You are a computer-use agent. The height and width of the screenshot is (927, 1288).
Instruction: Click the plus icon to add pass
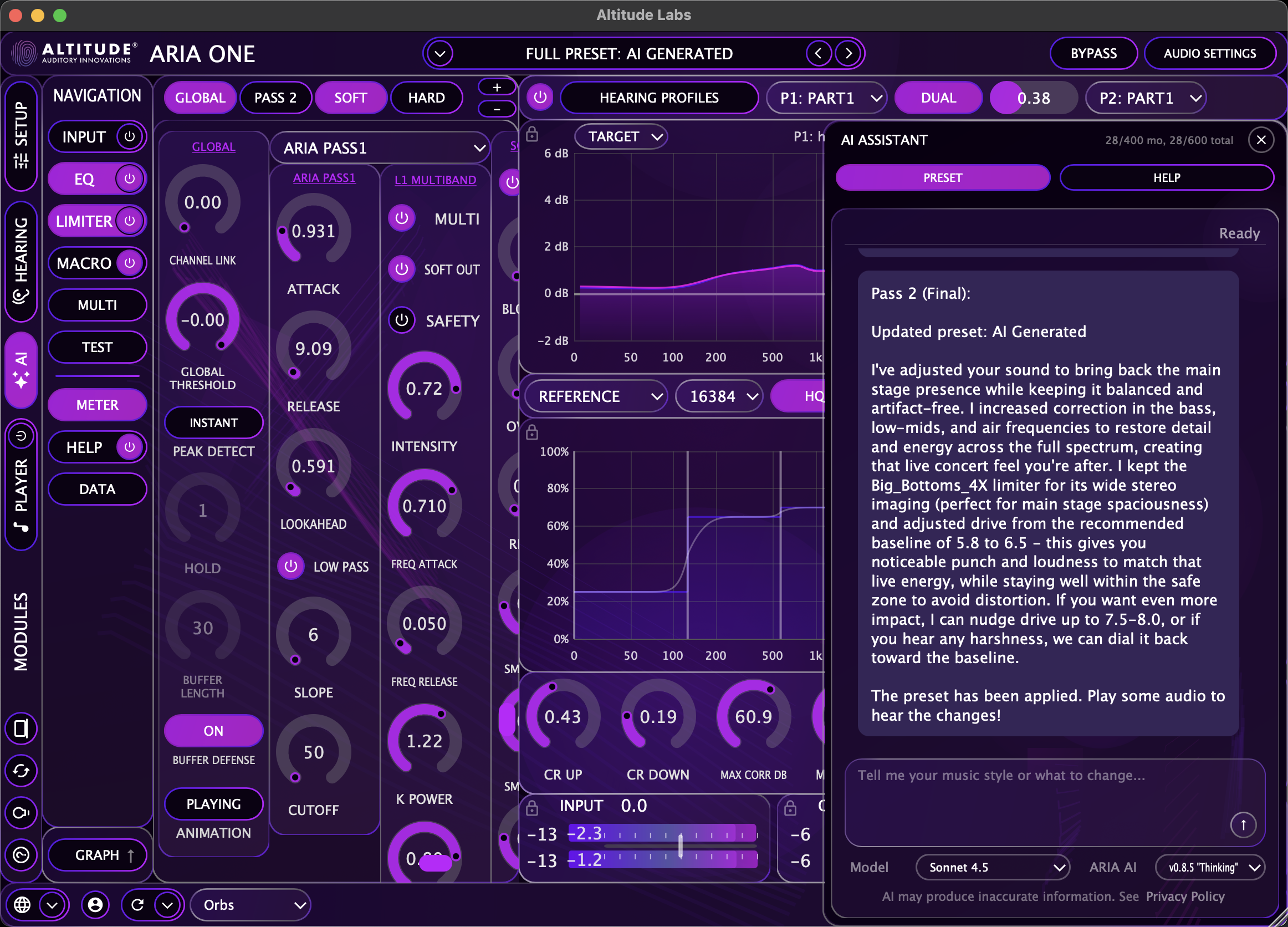pos(497,87)
